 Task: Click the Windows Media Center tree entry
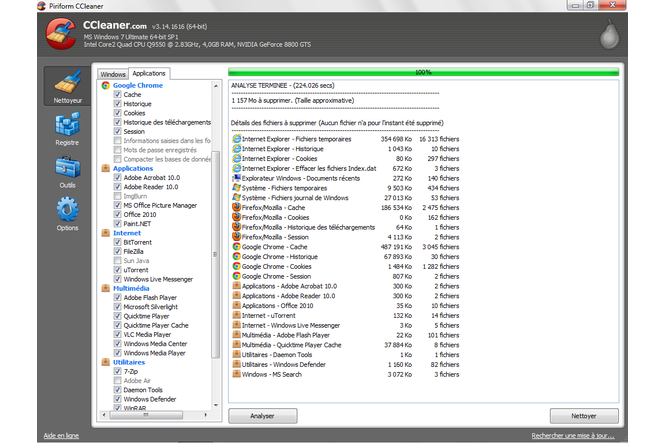click(x=155, y=344)
